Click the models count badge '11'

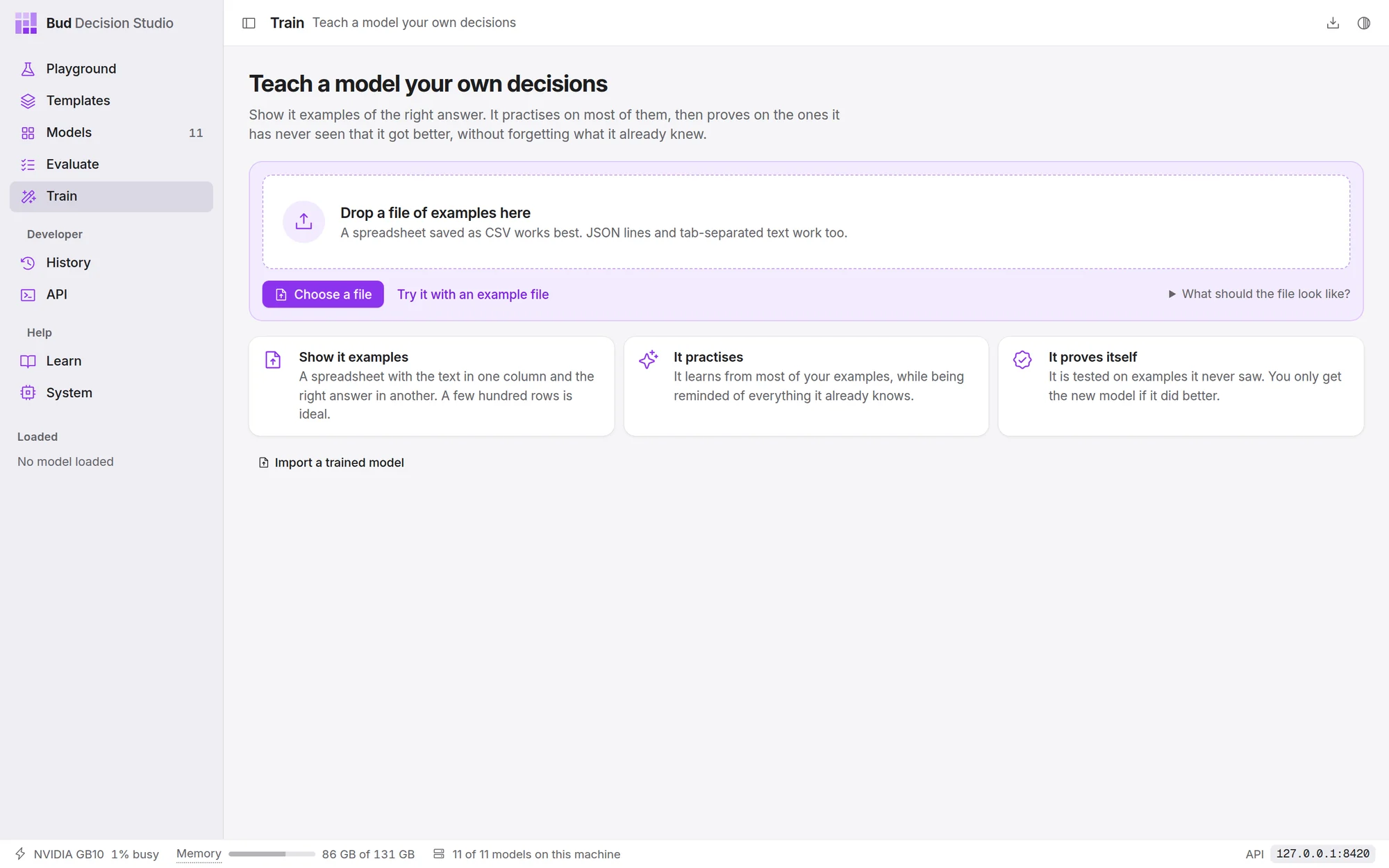click(x=196, y=133)
